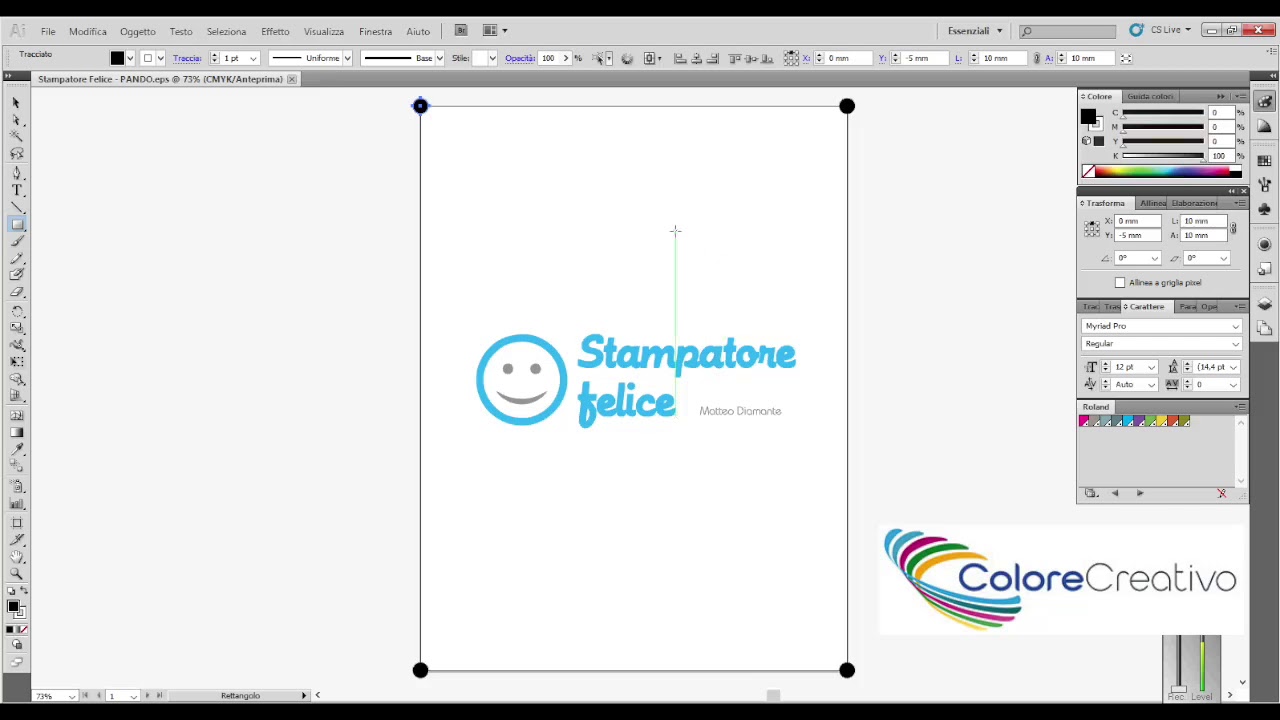Open the Brushes panel icon in dock
The image size is (1280, 720).
pyautogui.click(x=1265, y=185)
